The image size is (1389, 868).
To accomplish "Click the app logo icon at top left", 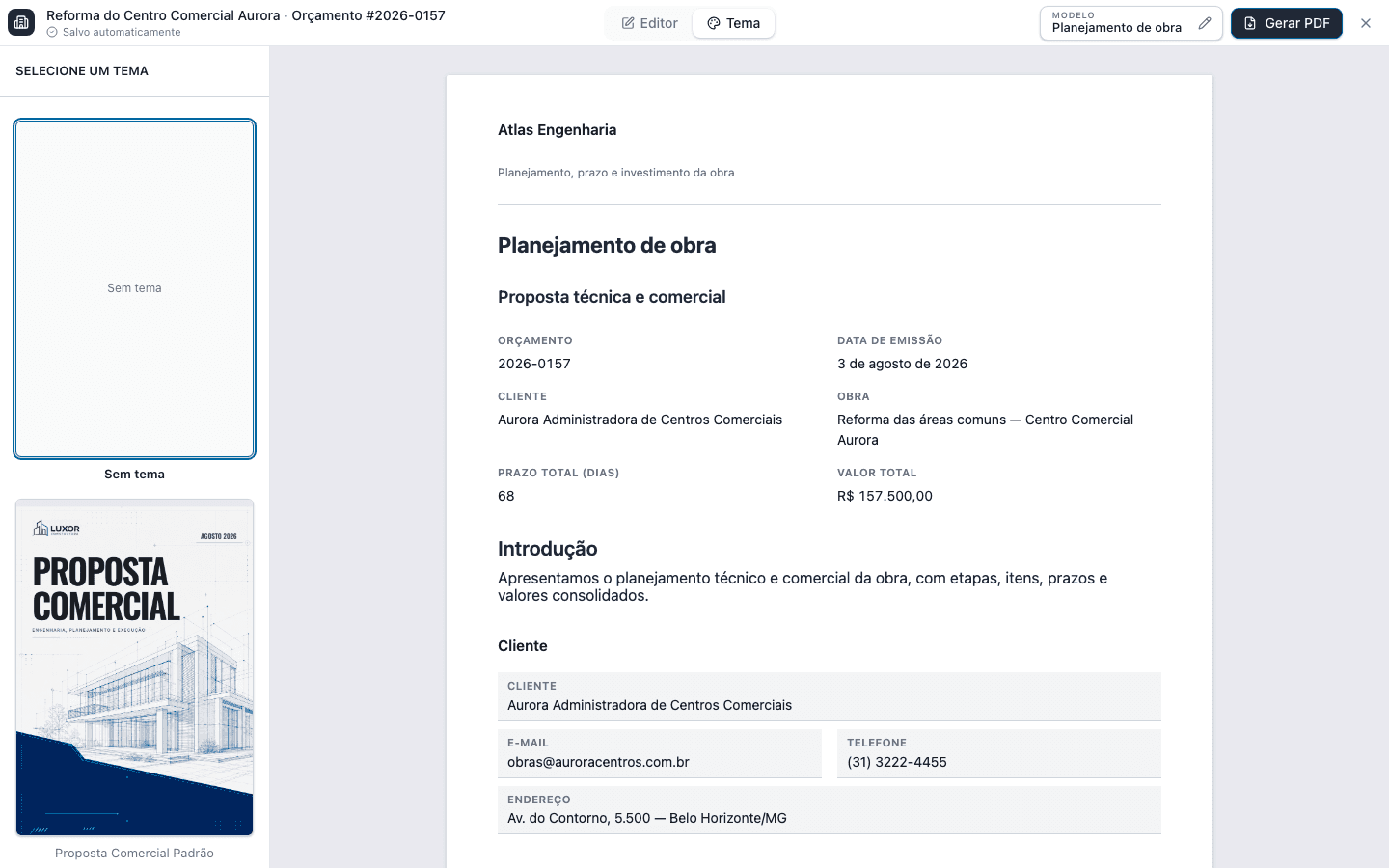I will [x=21, y=22].
